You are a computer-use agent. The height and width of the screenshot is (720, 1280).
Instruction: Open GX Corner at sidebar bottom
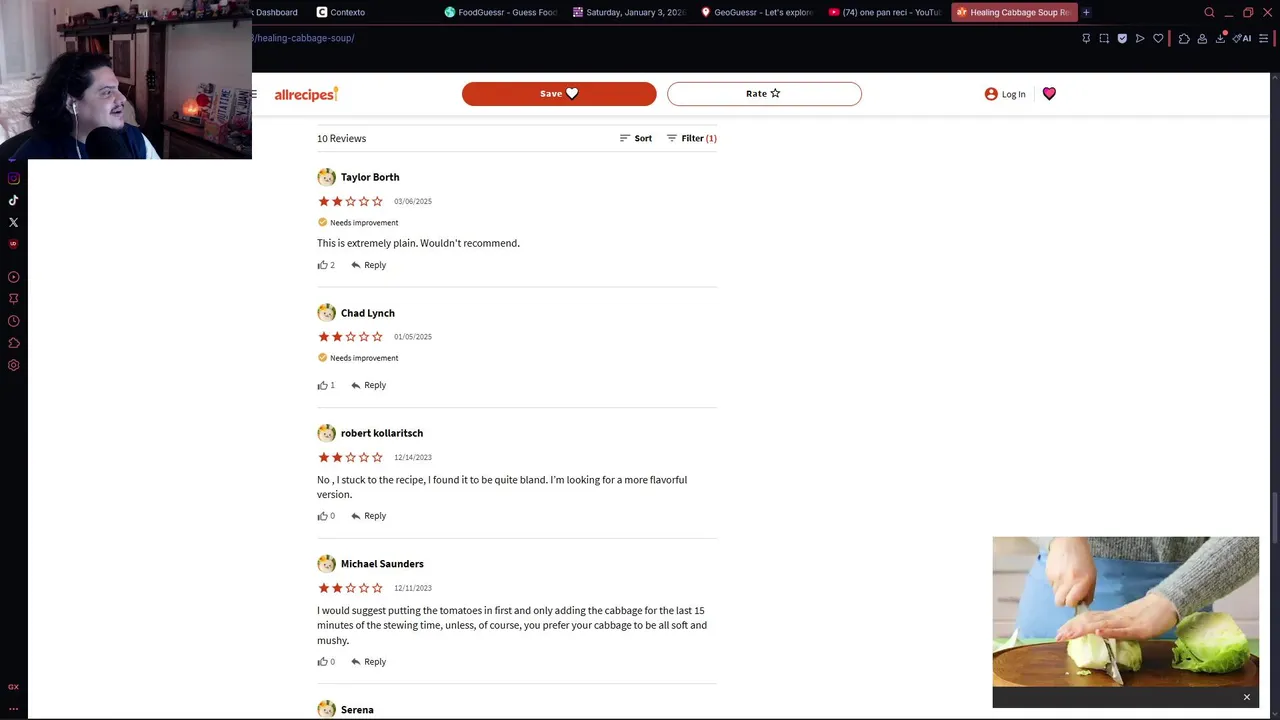click(13, 687)
